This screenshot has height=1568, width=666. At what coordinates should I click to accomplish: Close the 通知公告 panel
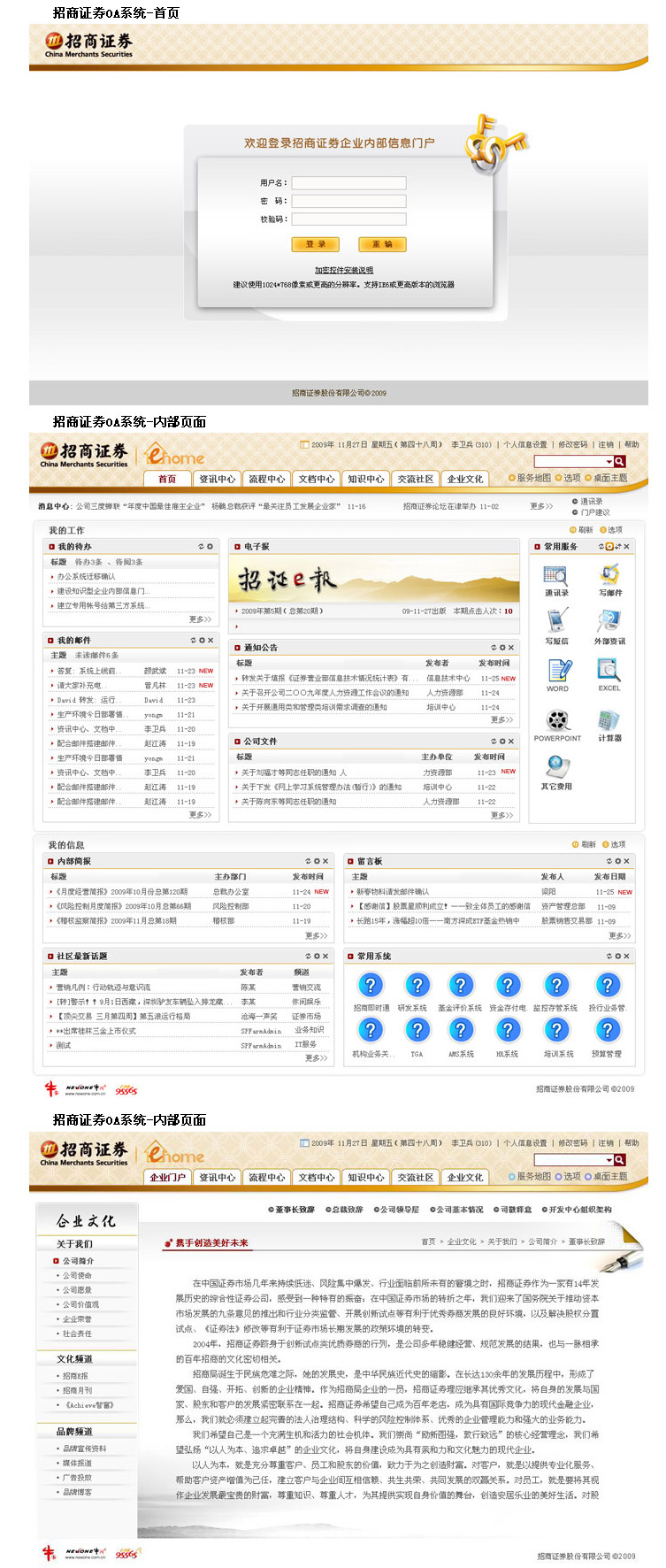(511, 648)
